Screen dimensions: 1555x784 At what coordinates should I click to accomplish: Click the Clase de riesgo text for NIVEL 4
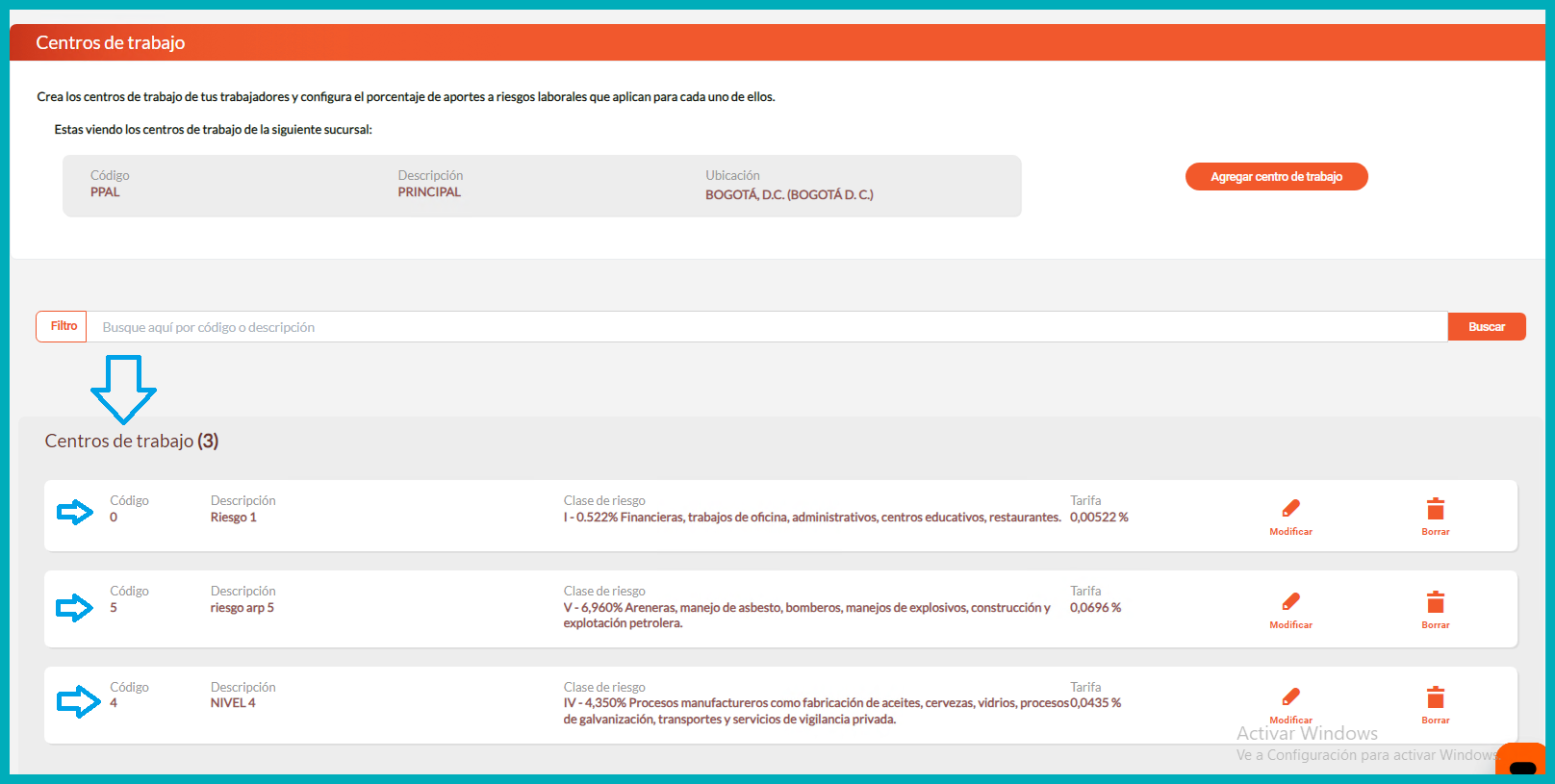[814, 711]
